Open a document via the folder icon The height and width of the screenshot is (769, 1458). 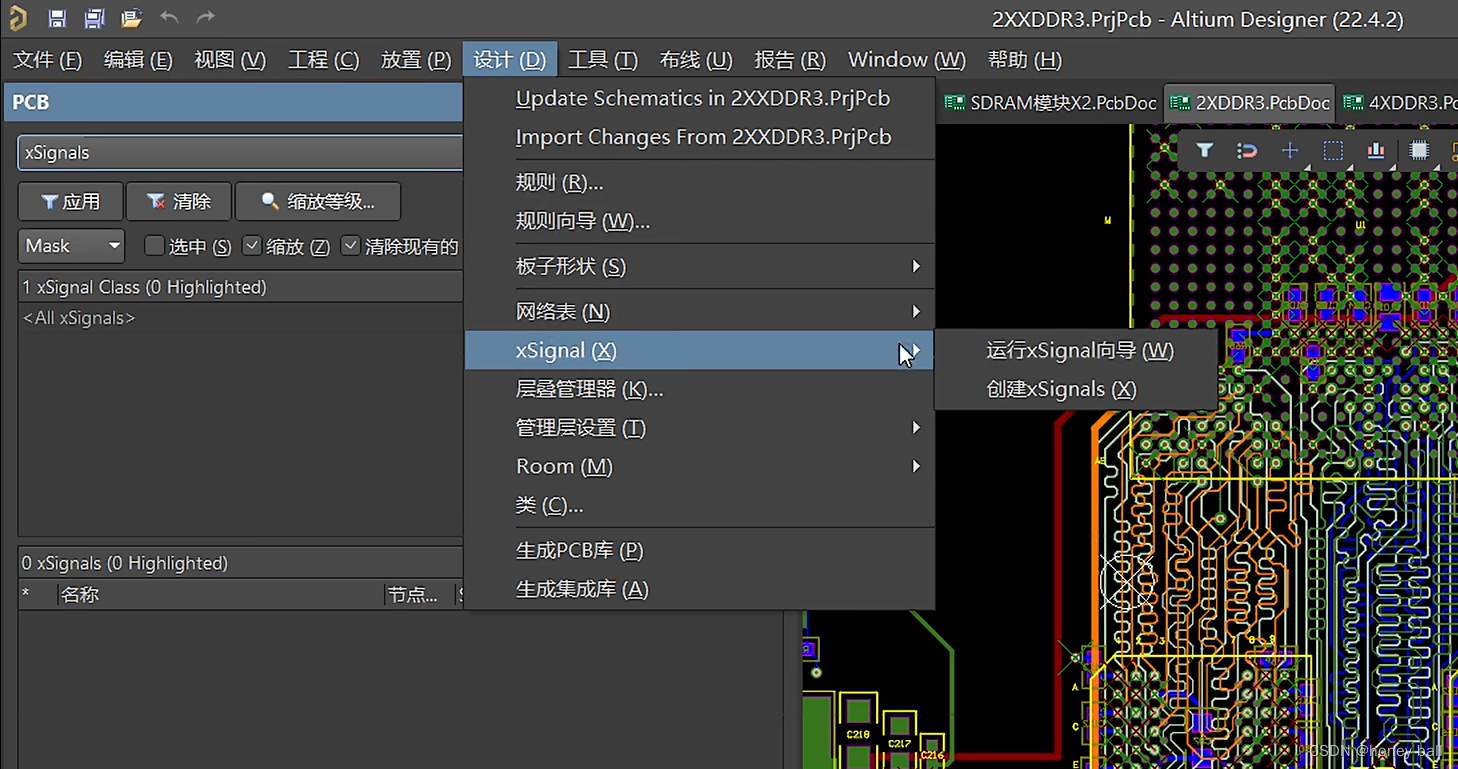130,18
